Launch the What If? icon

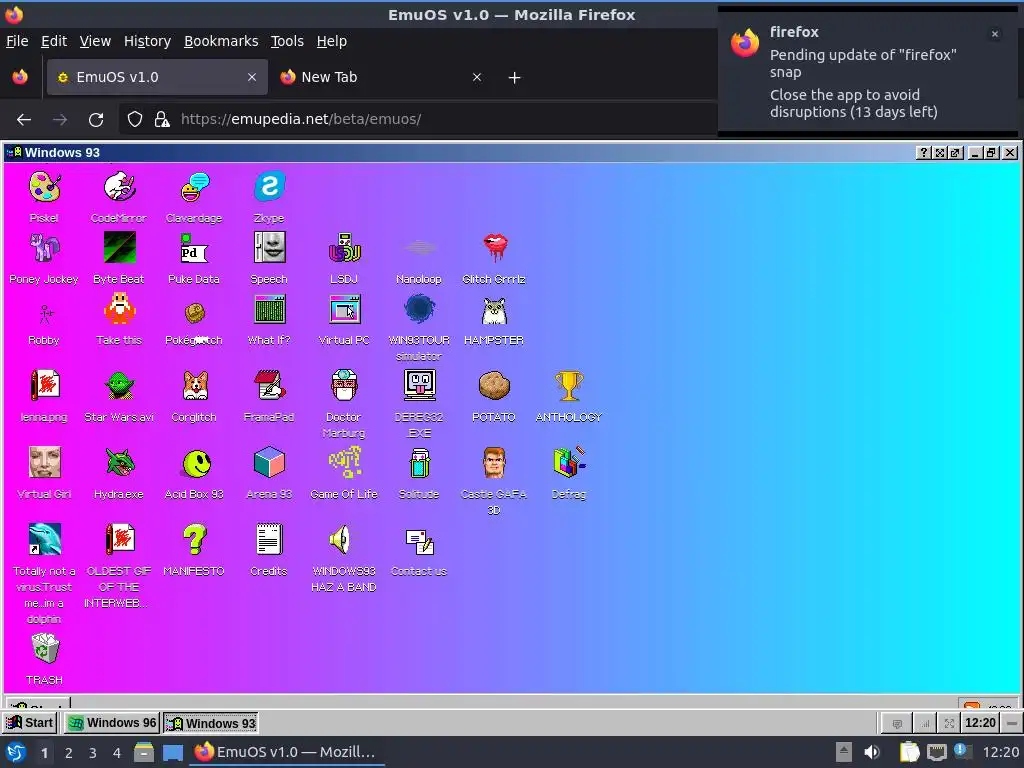[x=269, y=310]
